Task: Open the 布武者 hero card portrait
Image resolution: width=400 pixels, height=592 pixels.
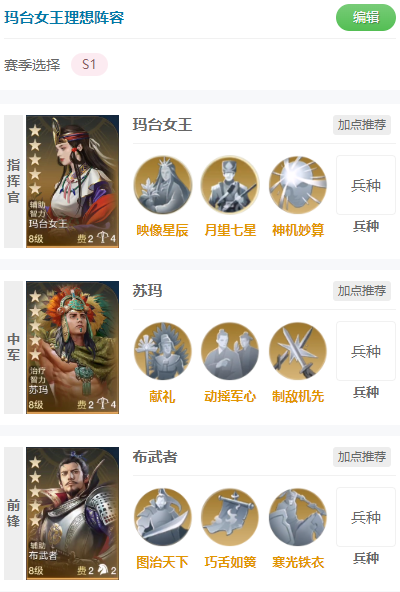Action: (73, 513)
